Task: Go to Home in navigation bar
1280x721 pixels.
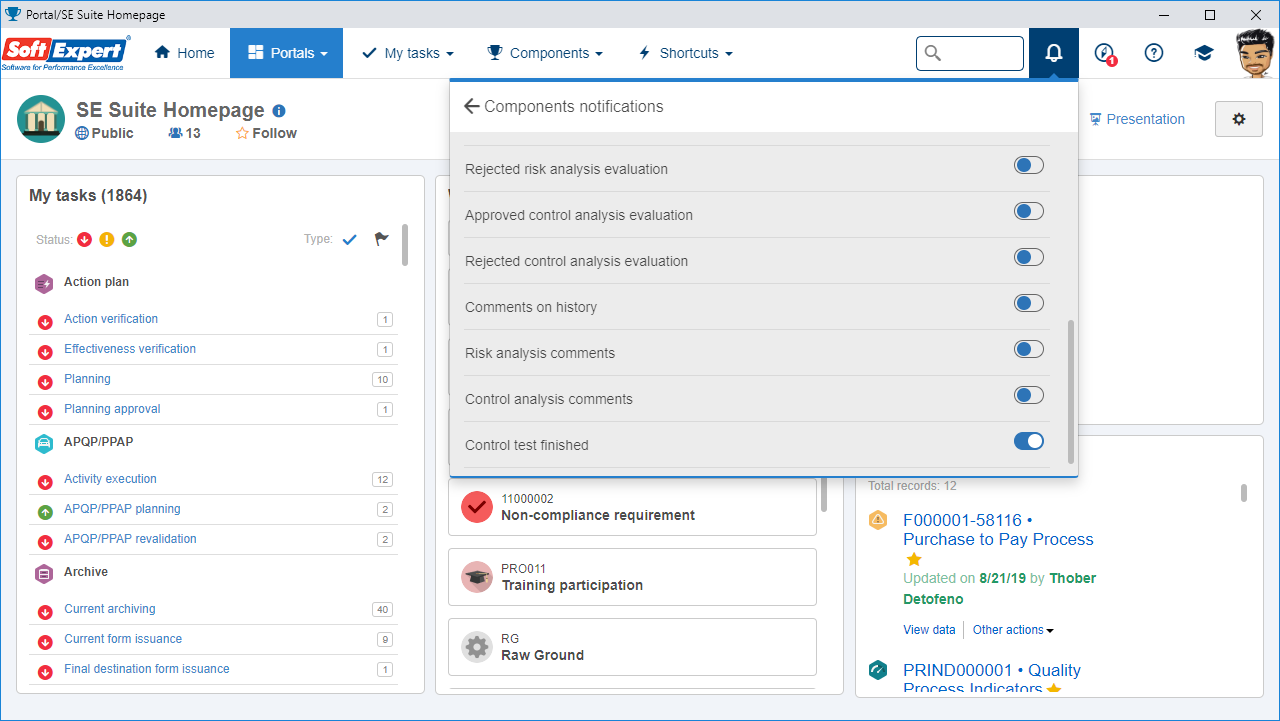Action: point(185,53)
